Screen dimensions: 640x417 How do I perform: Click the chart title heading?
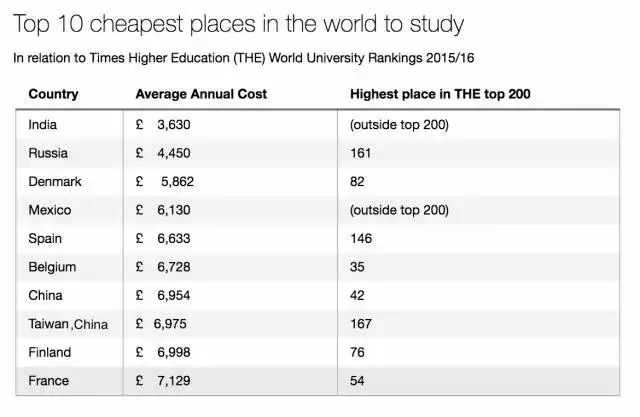(x=238, y=22)
